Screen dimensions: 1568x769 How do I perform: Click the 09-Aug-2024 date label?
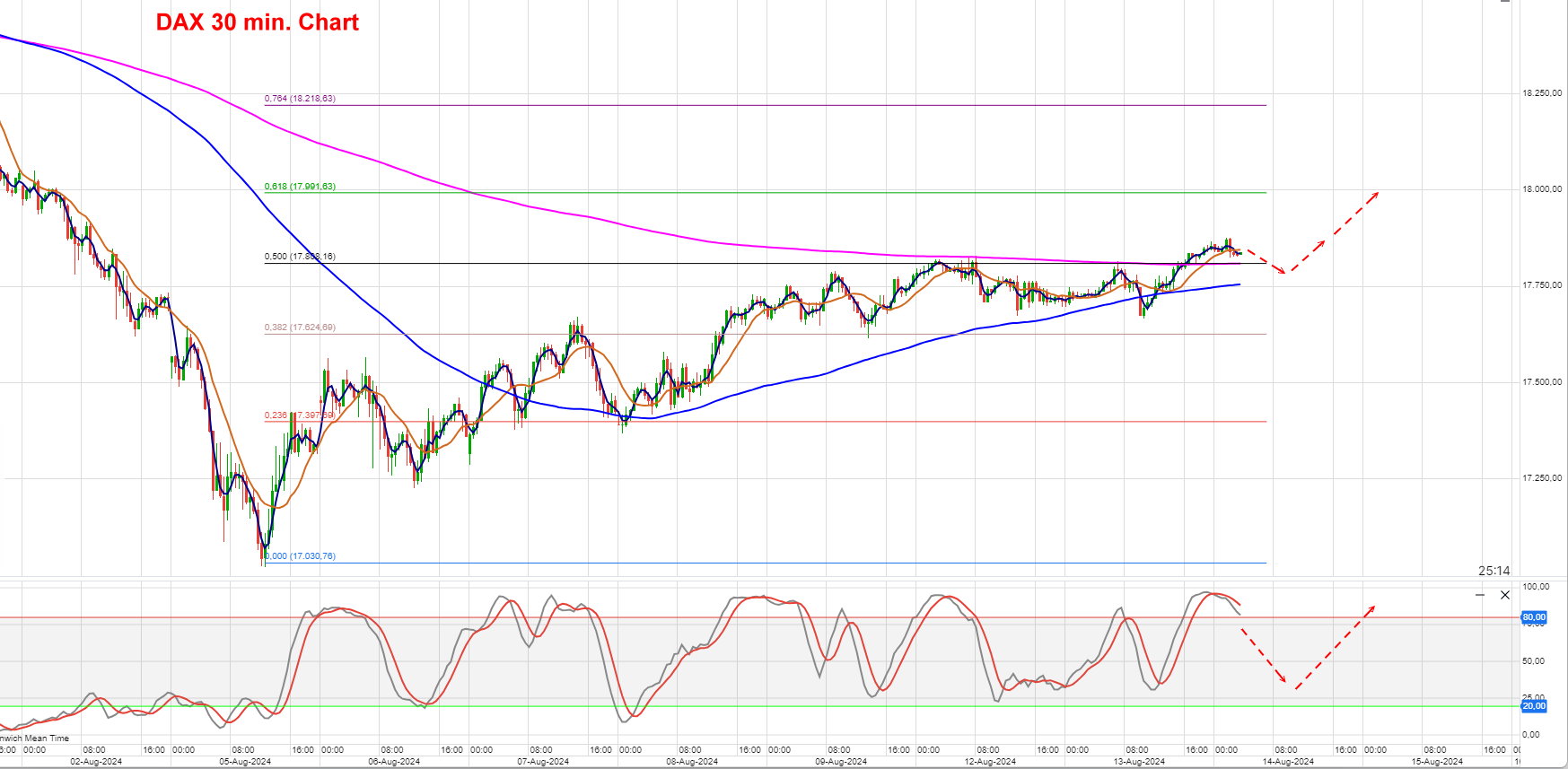coord(841,762)
